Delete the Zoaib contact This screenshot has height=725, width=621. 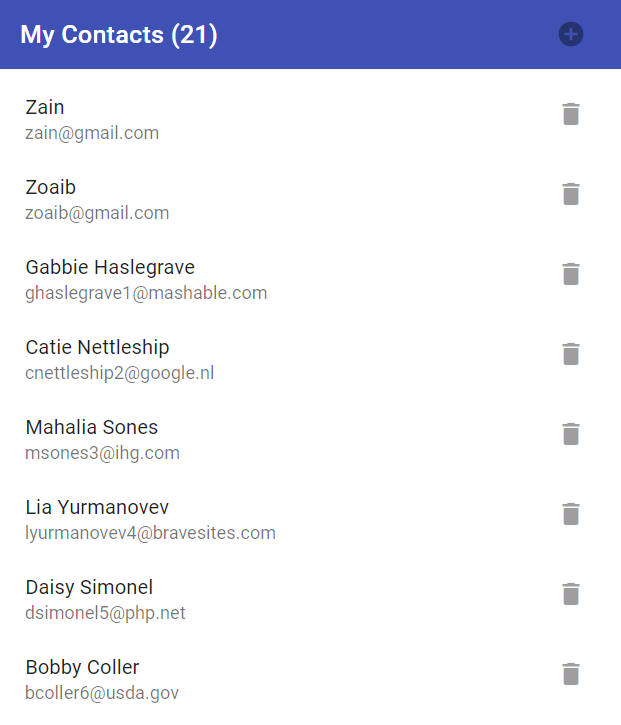pos(571,194)
